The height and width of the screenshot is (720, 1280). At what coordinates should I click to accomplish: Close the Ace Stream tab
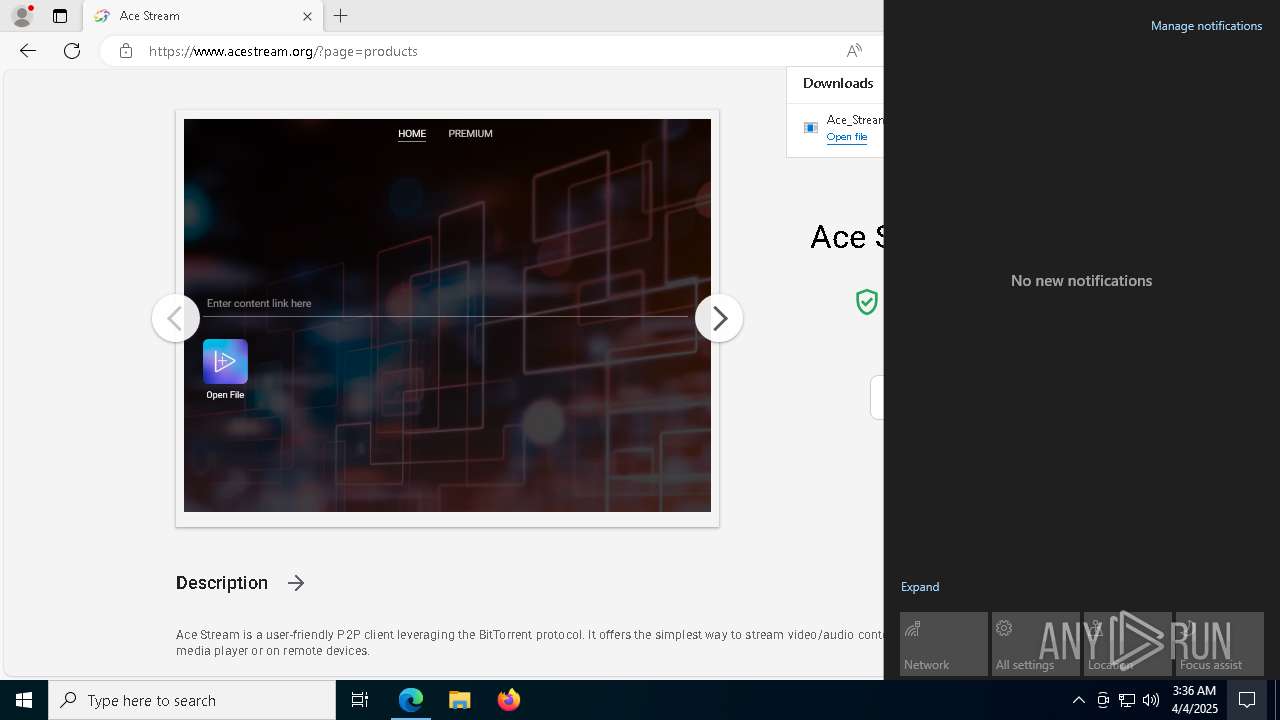click(x=307, y=16)
